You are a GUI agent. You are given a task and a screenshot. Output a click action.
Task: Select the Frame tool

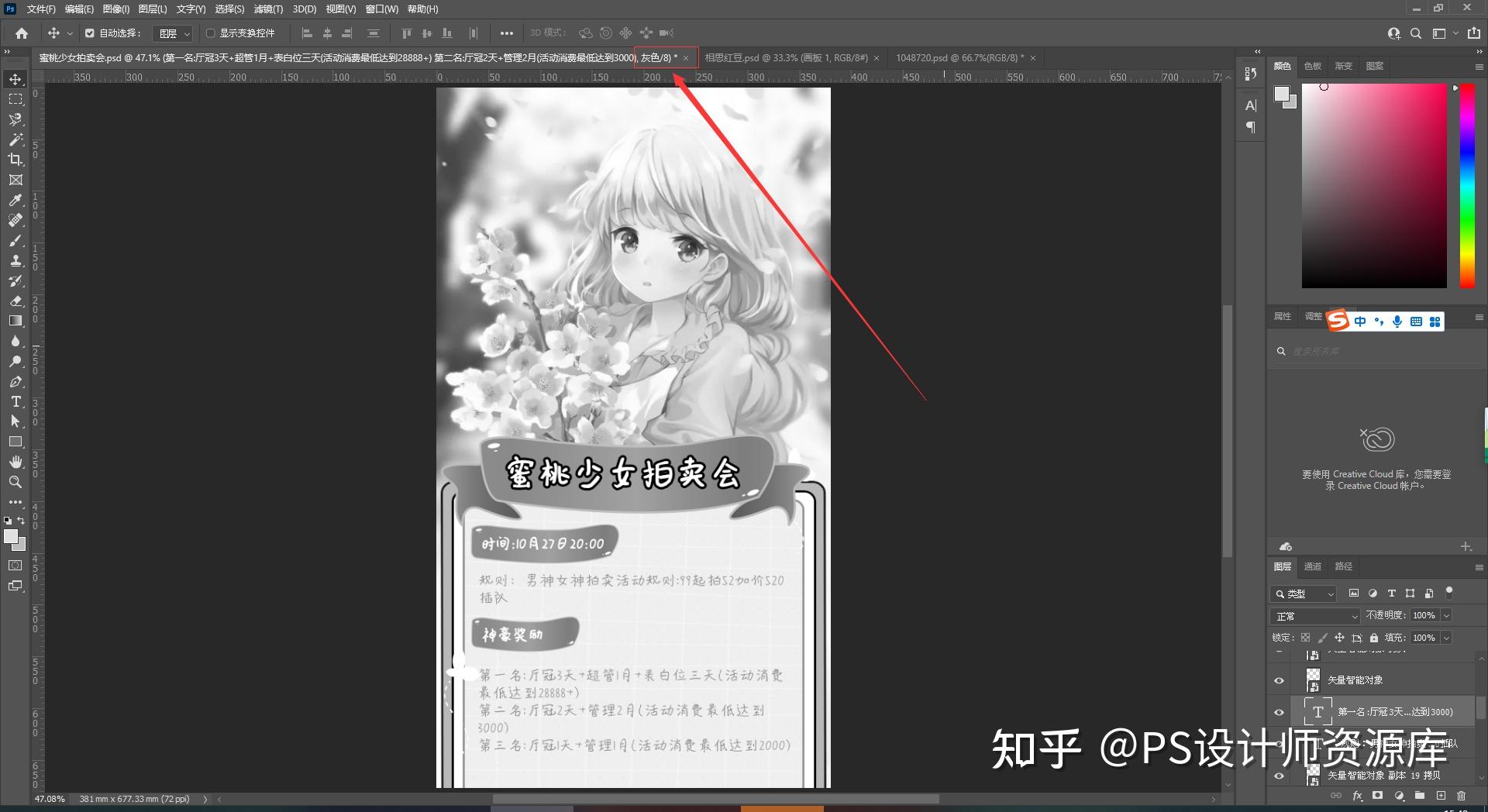pyautogui.click(x=15, y=180)
